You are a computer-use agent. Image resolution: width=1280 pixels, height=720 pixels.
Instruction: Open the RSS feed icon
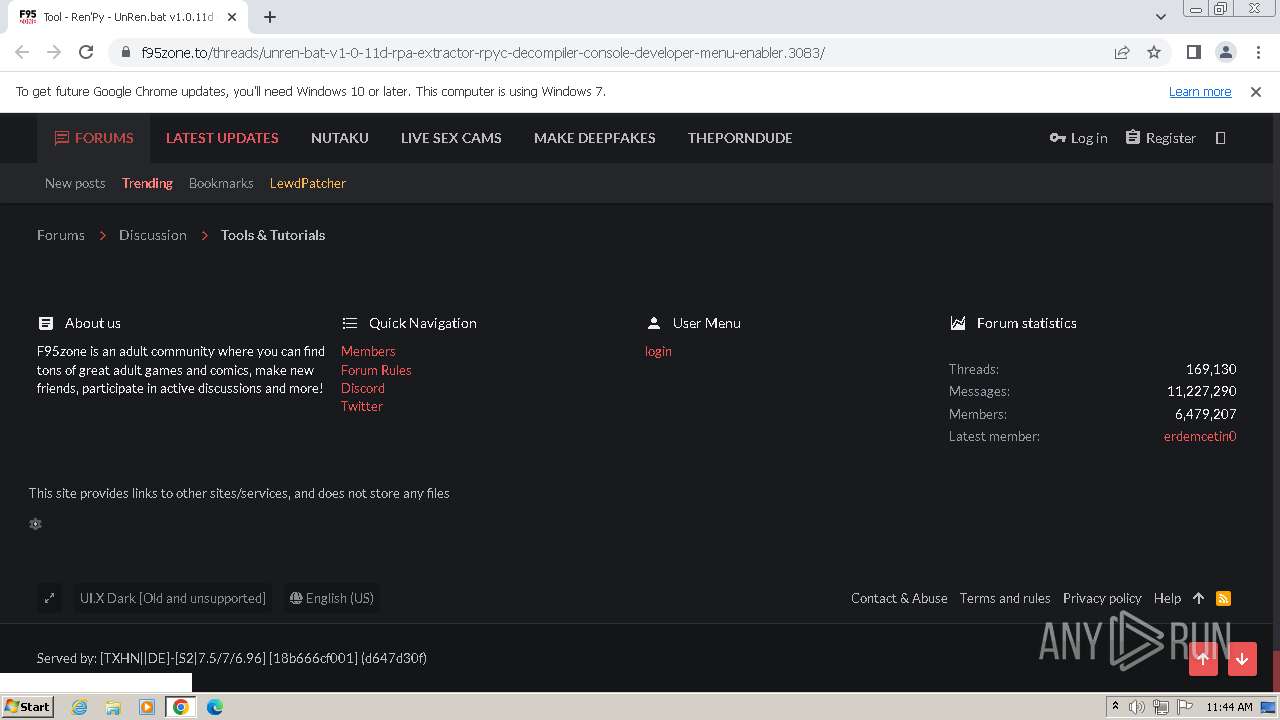(1223, 598)
